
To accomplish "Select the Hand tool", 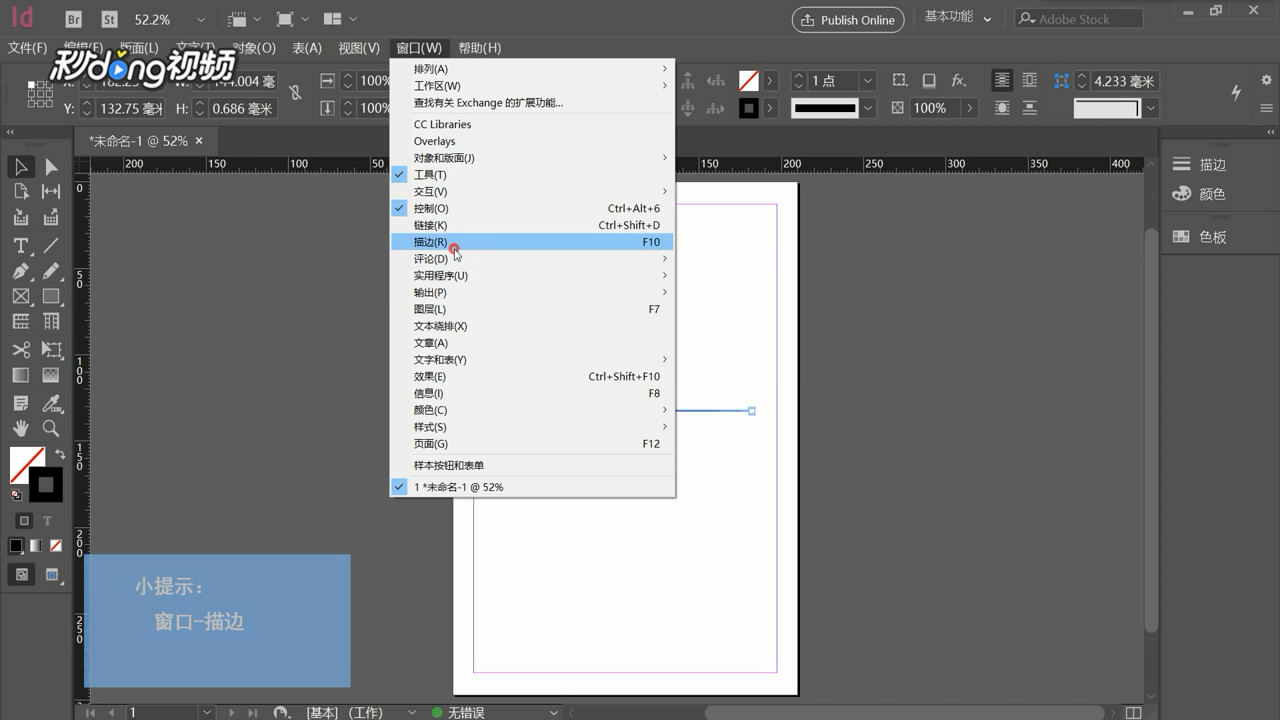I will [20, 428].
